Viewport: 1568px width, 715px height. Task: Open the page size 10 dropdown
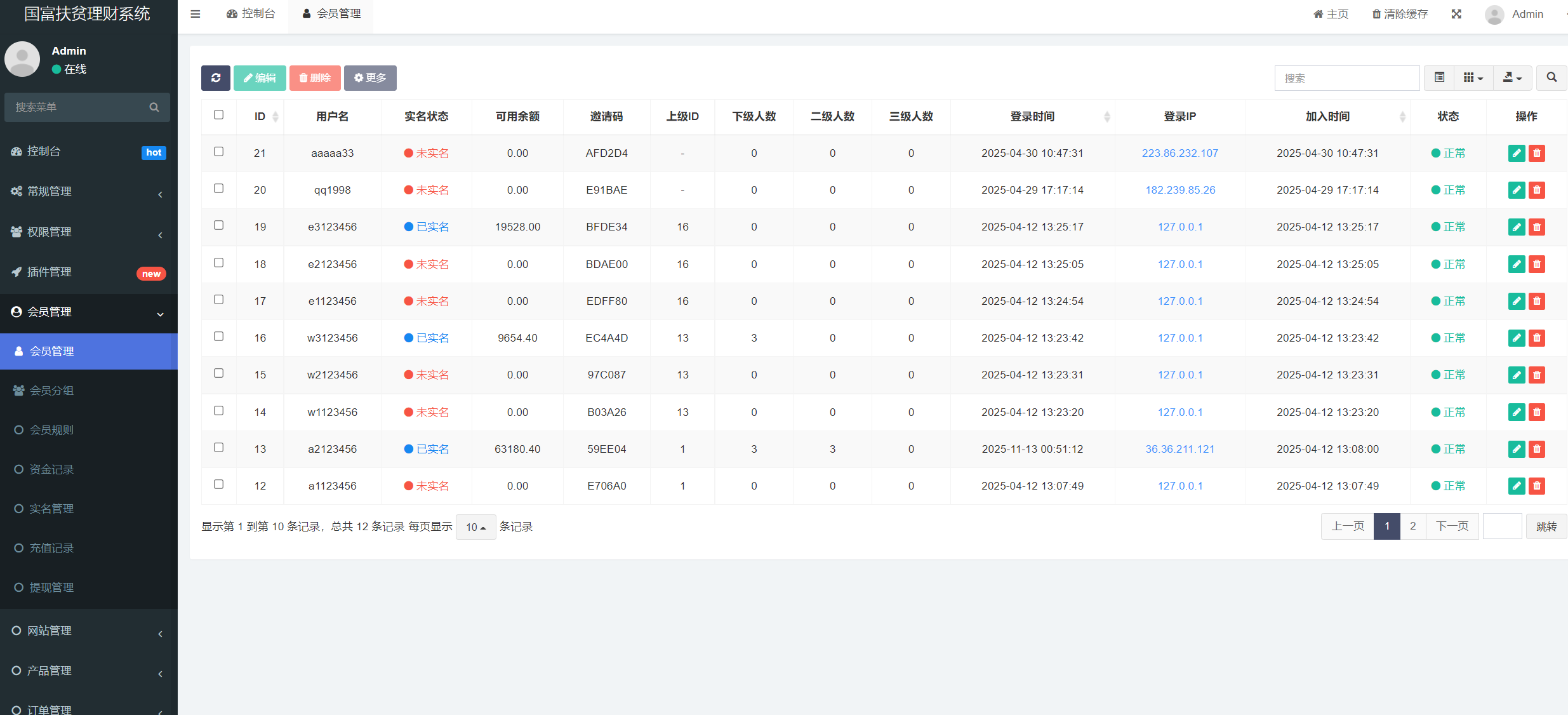coord(475,527)
